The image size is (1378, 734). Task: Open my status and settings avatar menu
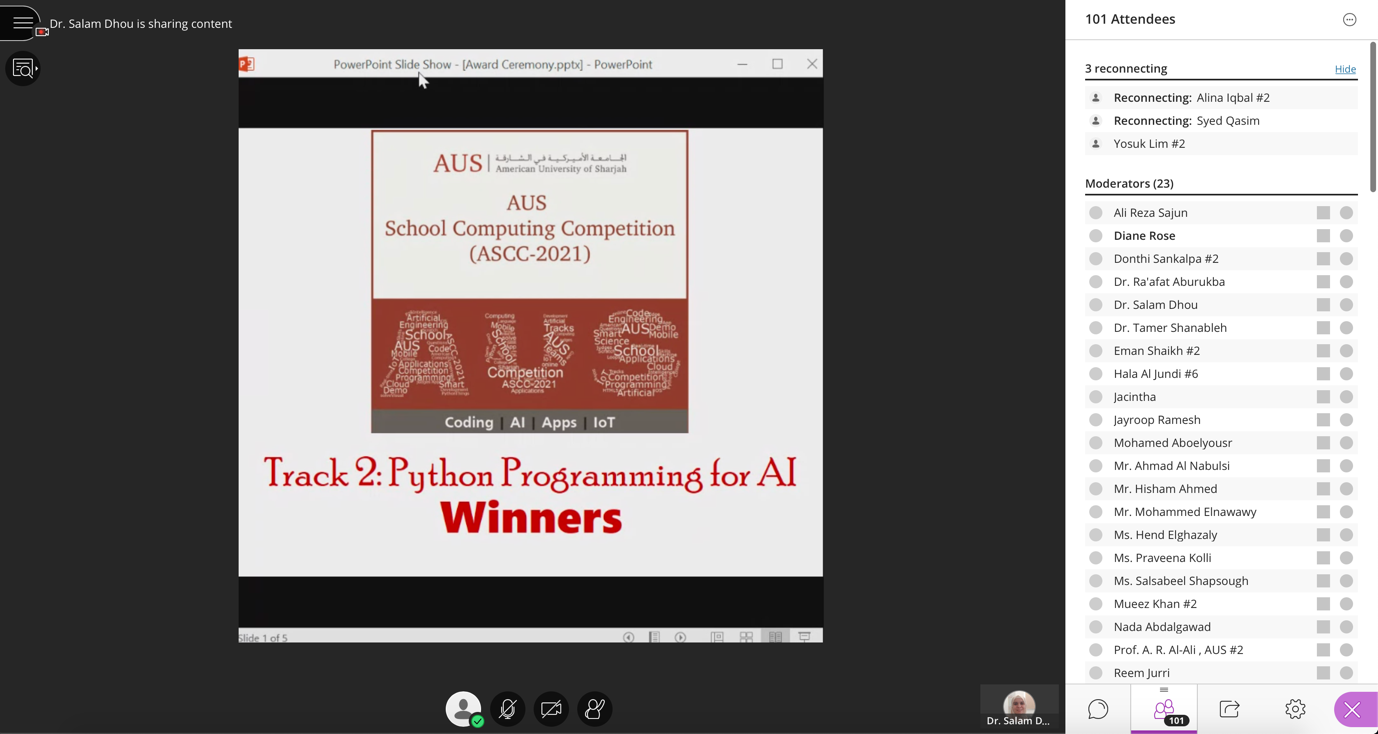(463, 709)
